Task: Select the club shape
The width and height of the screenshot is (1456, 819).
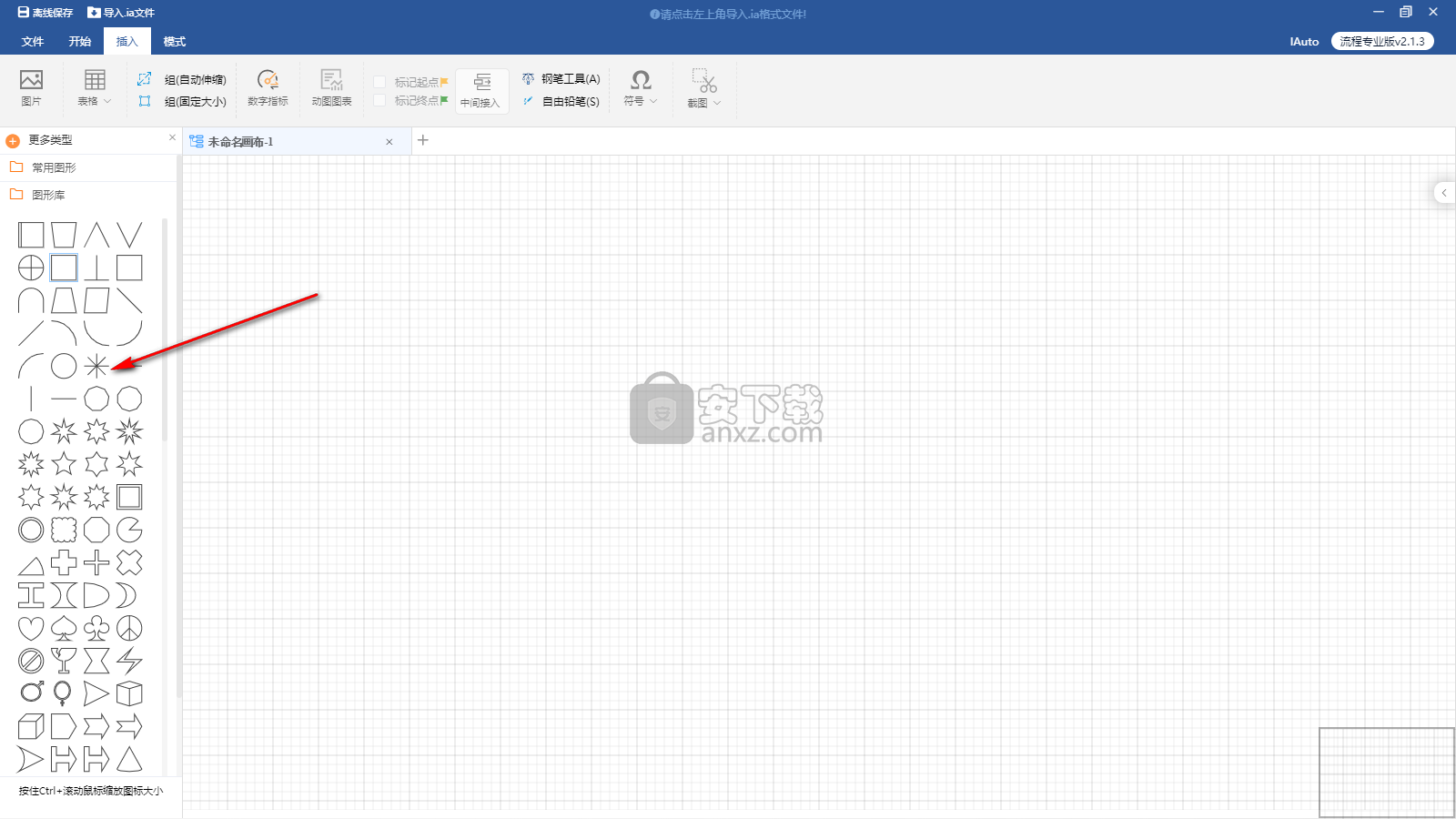Action: [x=96, y=628]
